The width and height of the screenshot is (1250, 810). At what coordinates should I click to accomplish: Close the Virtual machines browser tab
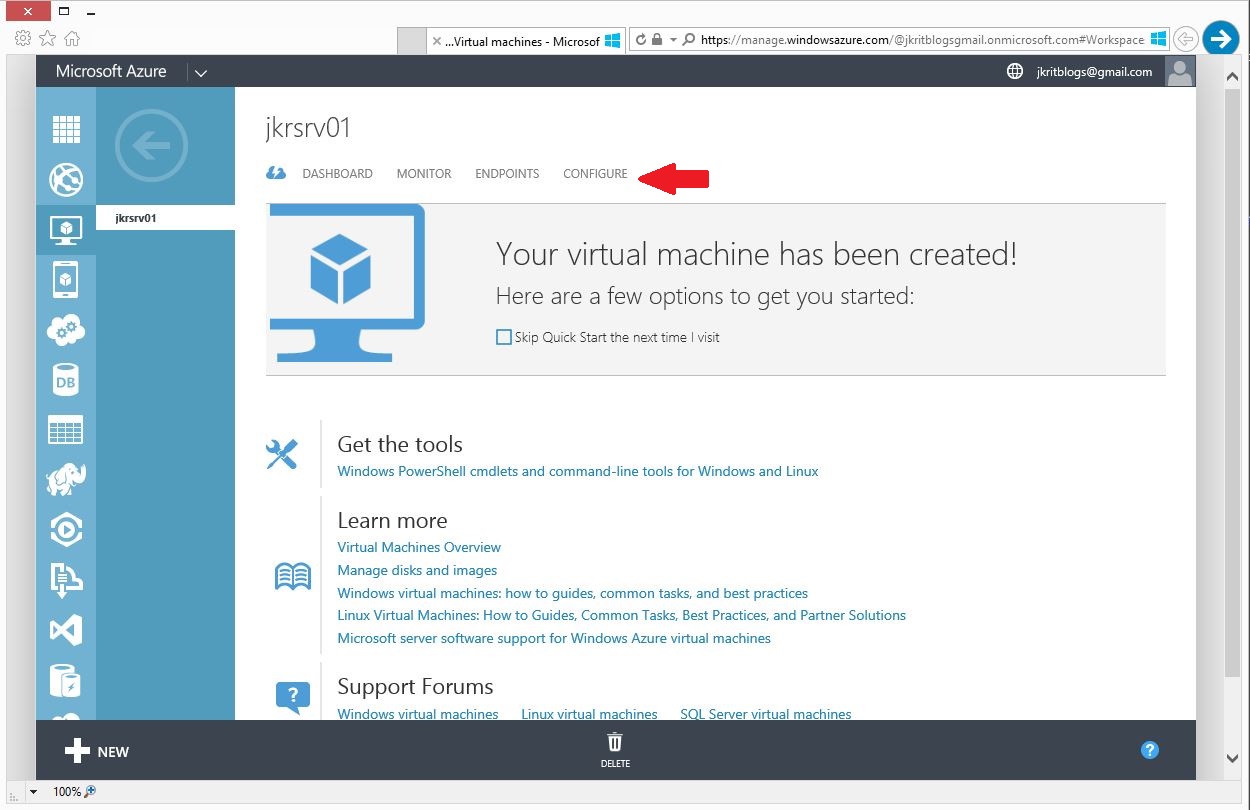437,41
